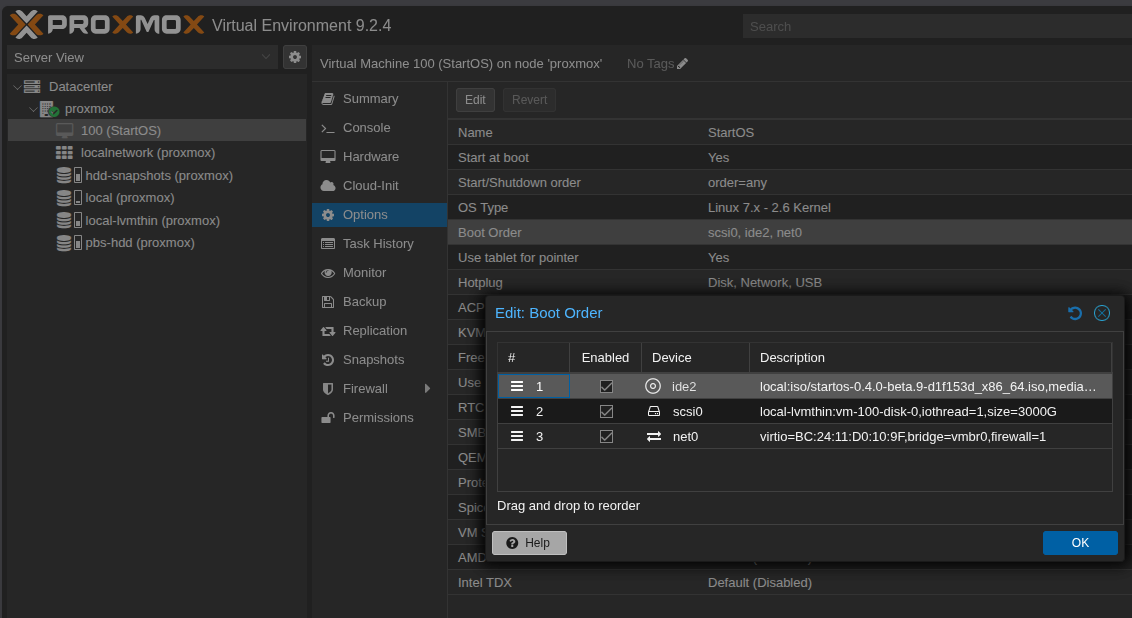Screen dimensions: 1132x618
Task: Click the local storage icon
Action: pos(69,198)
